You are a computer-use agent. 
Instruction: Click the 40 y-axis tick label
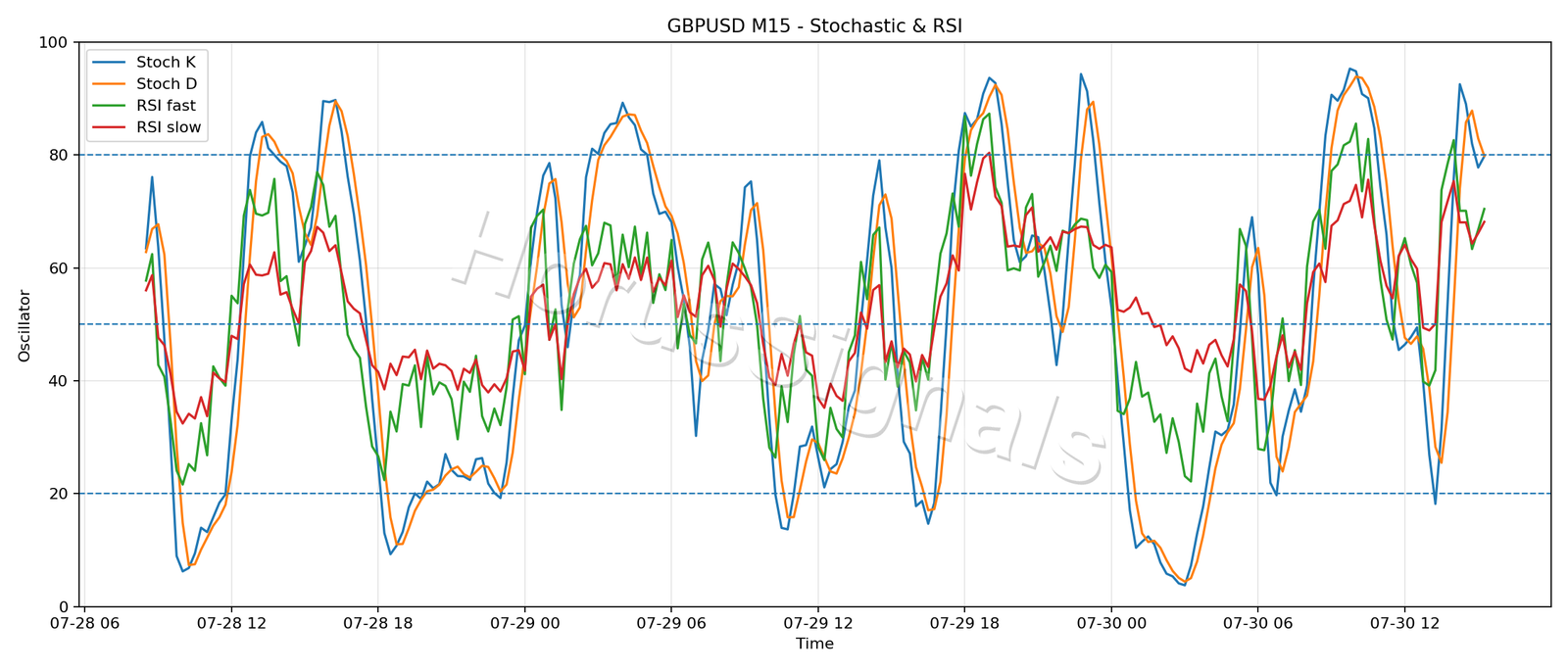[x=58, y=381]
